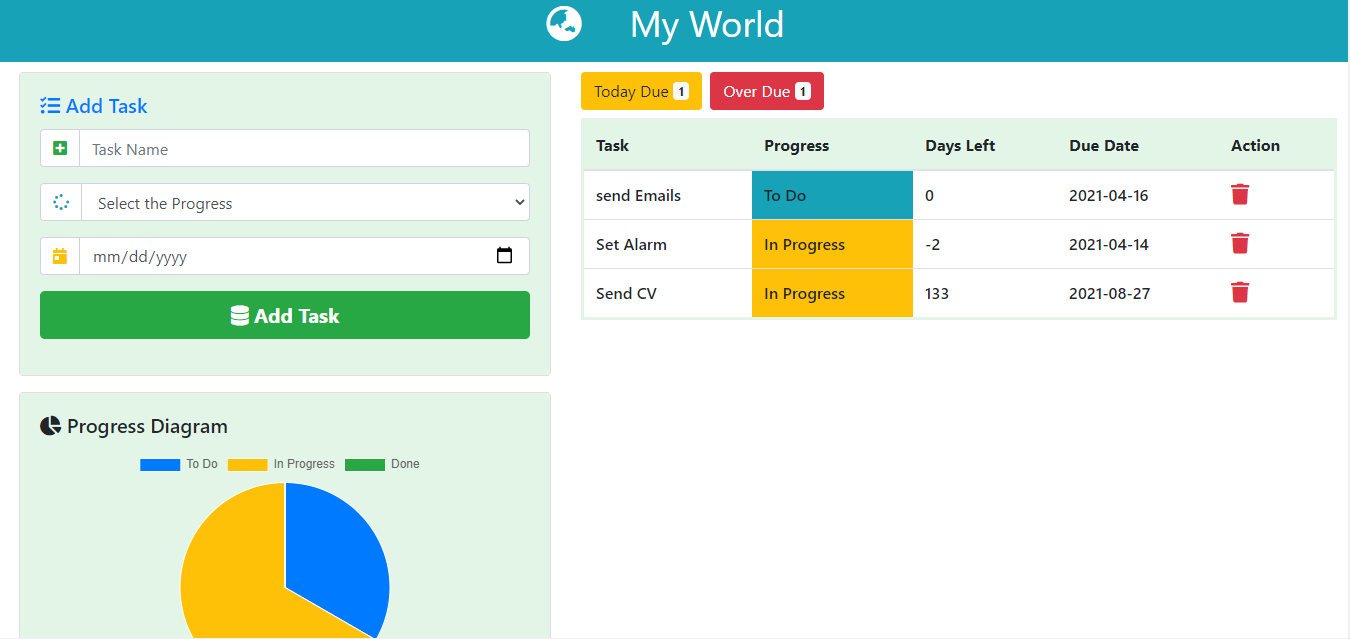Select the Send CV task name
1350x639 pixels.
click(626, 293)
